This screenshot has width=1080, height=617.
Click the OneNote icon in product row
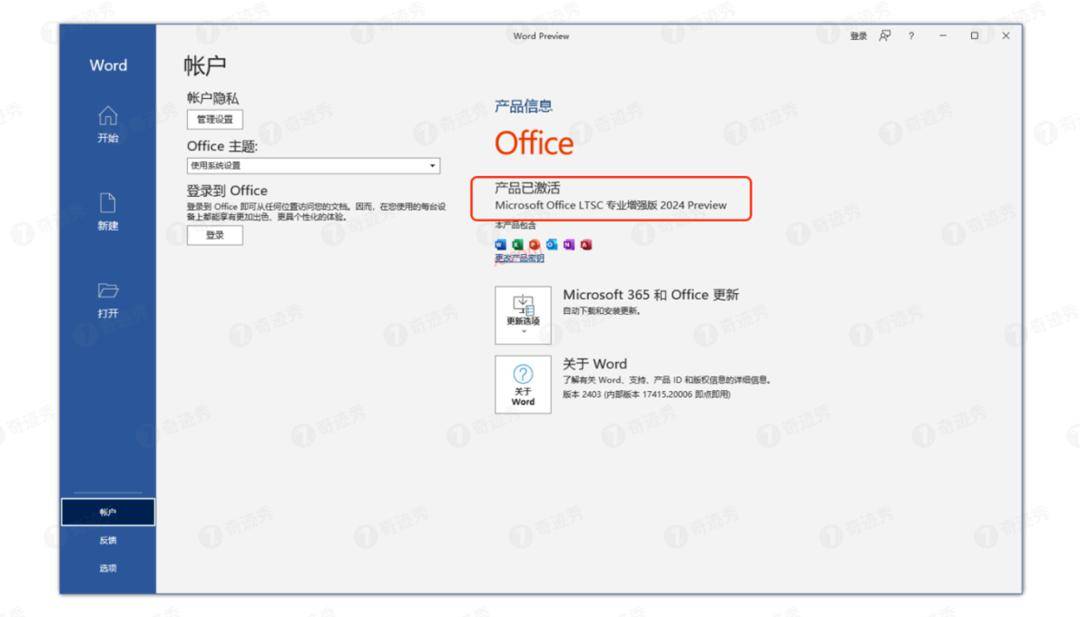(568, 244)
